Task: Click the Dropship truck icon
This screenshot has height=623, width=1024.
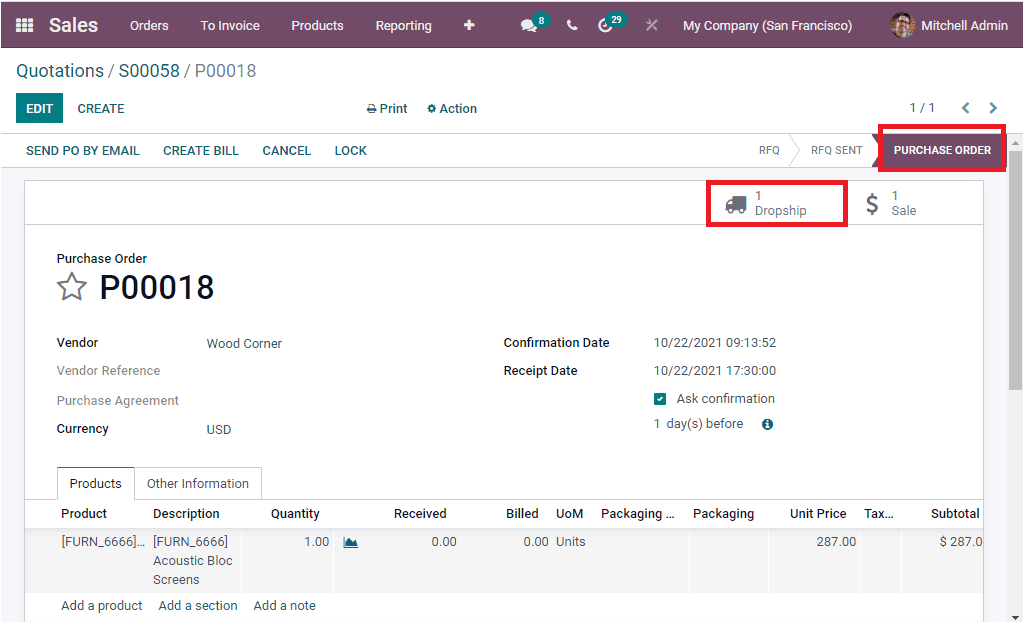Action: (735, 203)
